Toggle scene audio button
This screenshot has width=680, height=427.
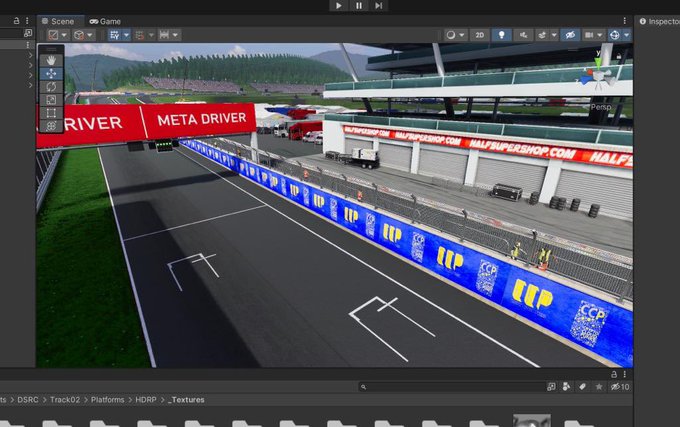(x=523, y=35)
